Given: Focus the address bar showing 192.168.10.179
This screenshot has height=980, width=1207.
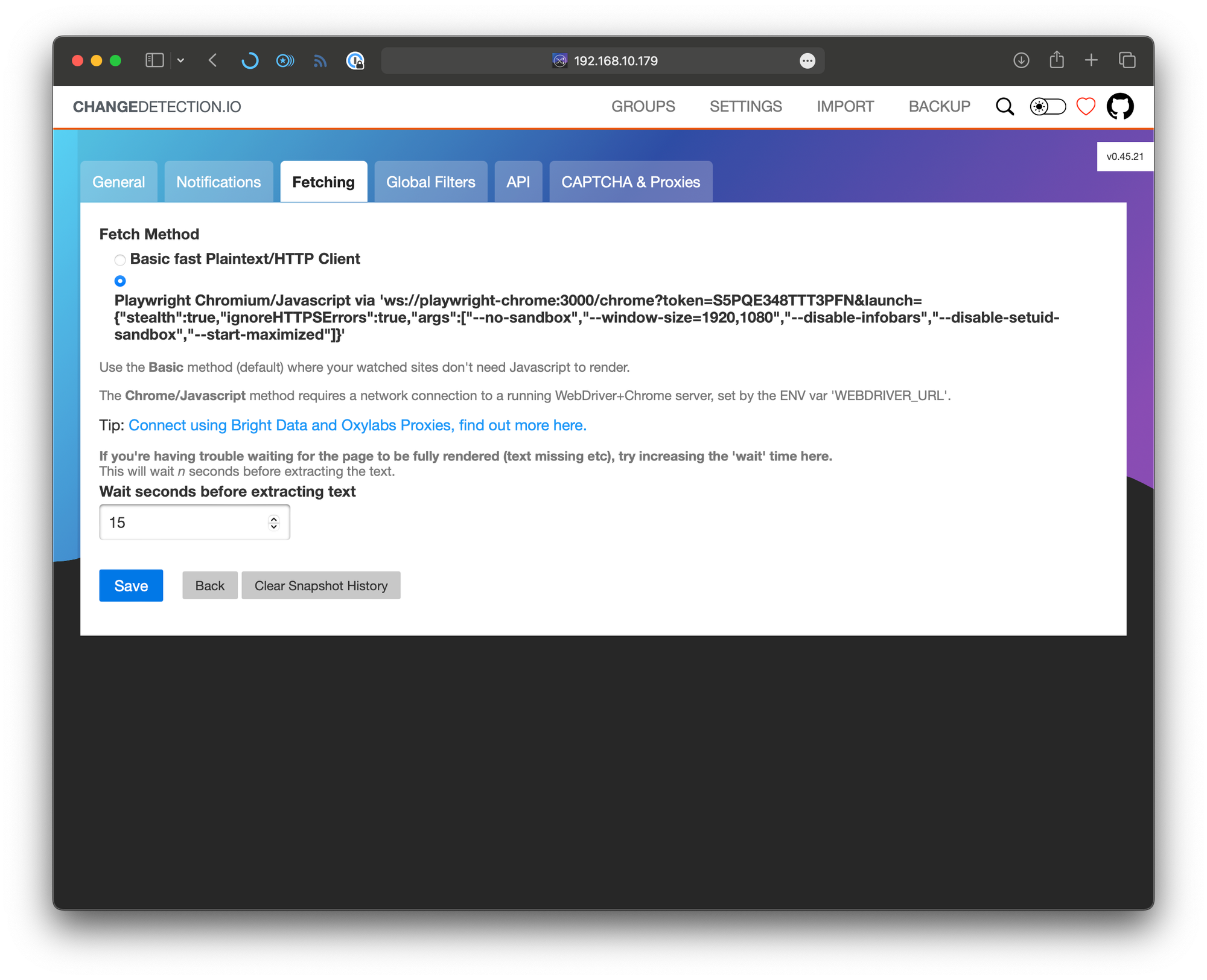Looking at the screenshot, I should (x=603, y=60).
